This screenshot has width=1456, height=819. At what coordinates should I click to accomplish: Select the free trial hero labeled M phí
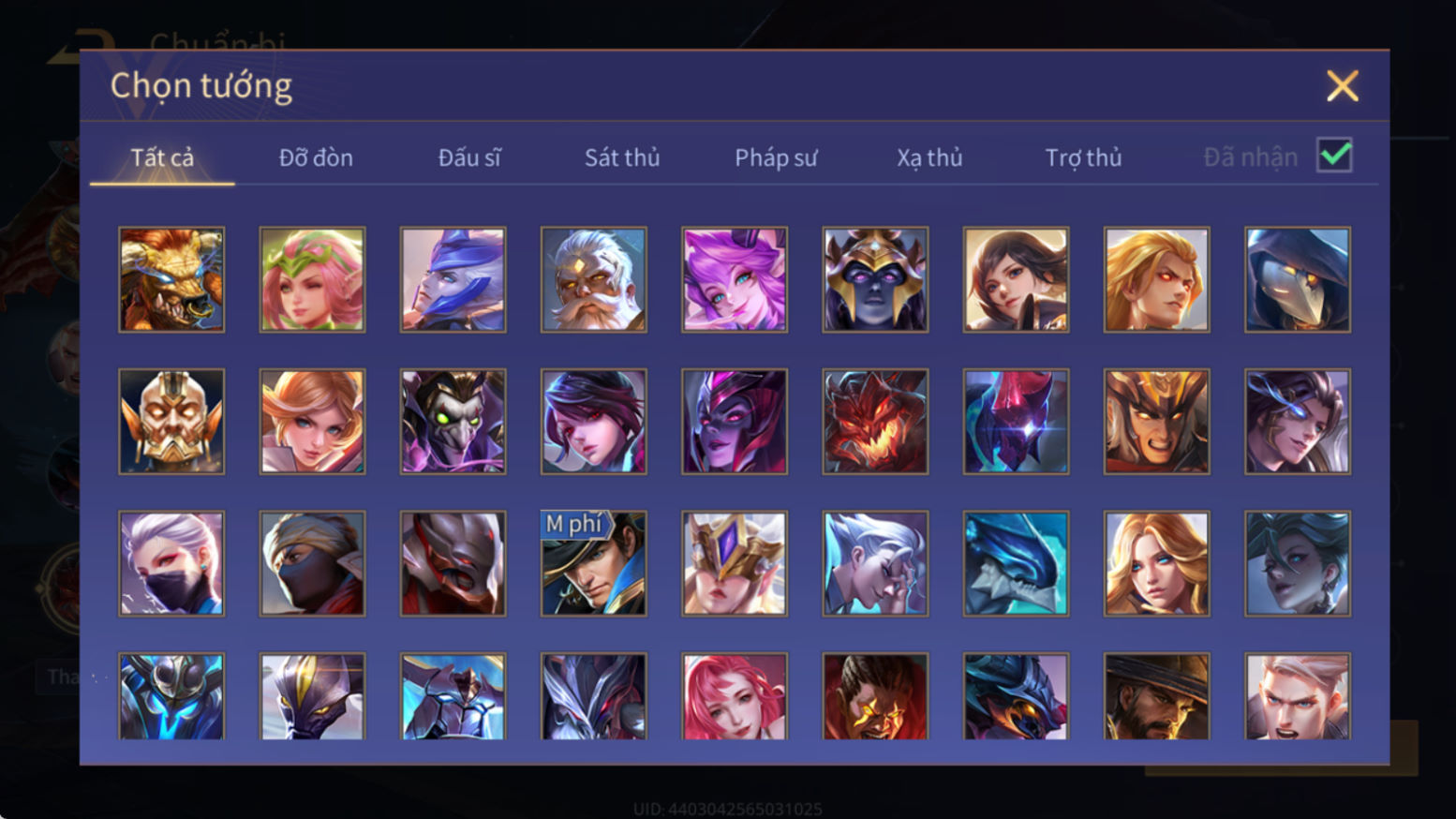pos(593,563)
